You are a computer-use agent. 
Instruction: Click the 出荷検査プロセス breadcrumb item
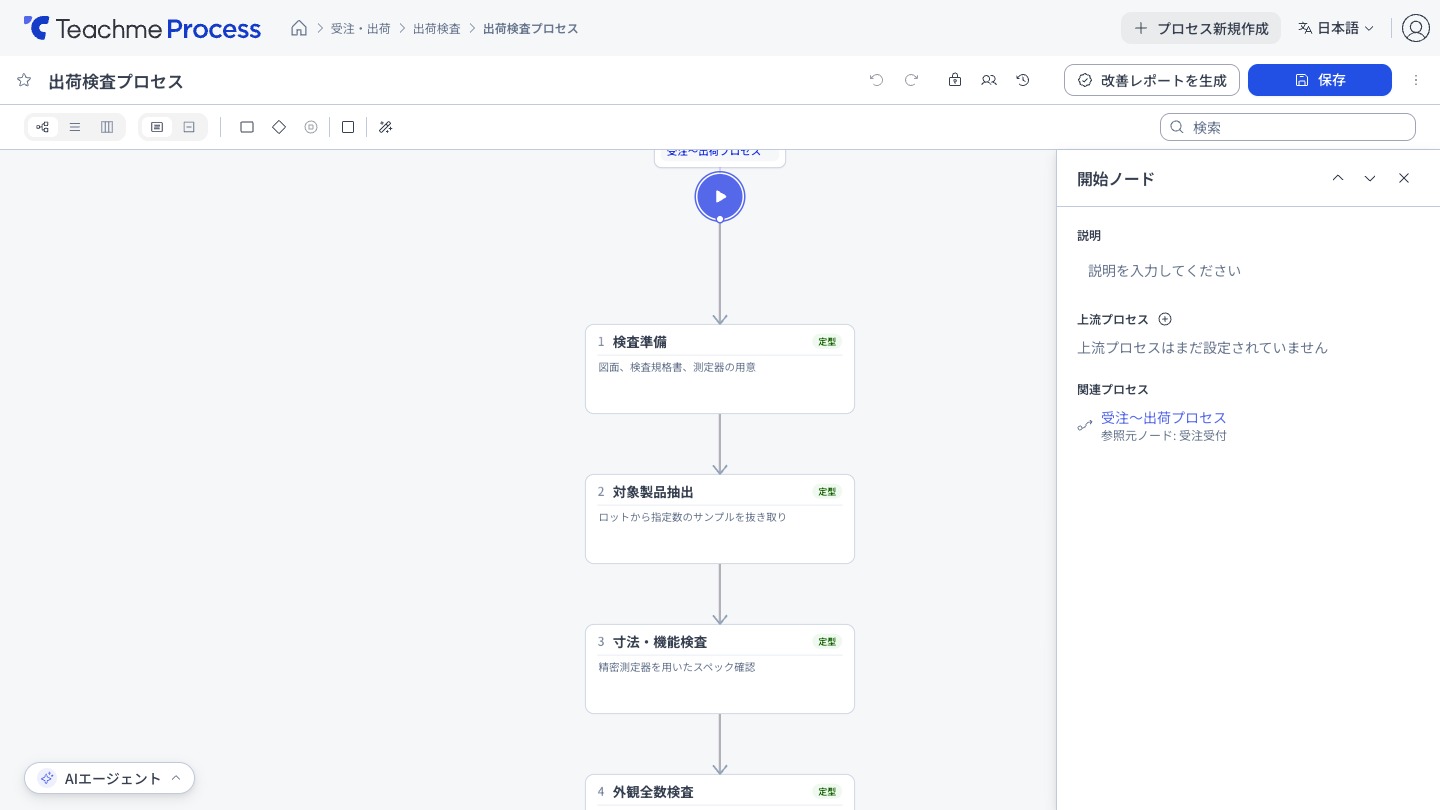click(531, 28)
